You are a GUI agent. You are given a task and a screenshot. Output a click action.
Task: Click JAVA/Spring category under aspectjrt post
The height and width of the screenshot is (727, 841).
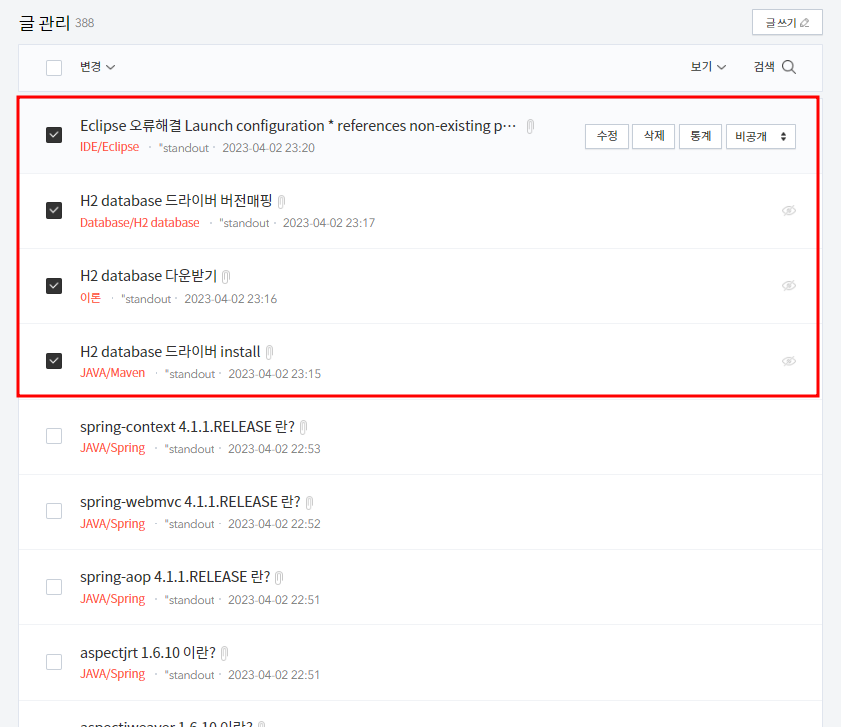[x=113, y=674]
